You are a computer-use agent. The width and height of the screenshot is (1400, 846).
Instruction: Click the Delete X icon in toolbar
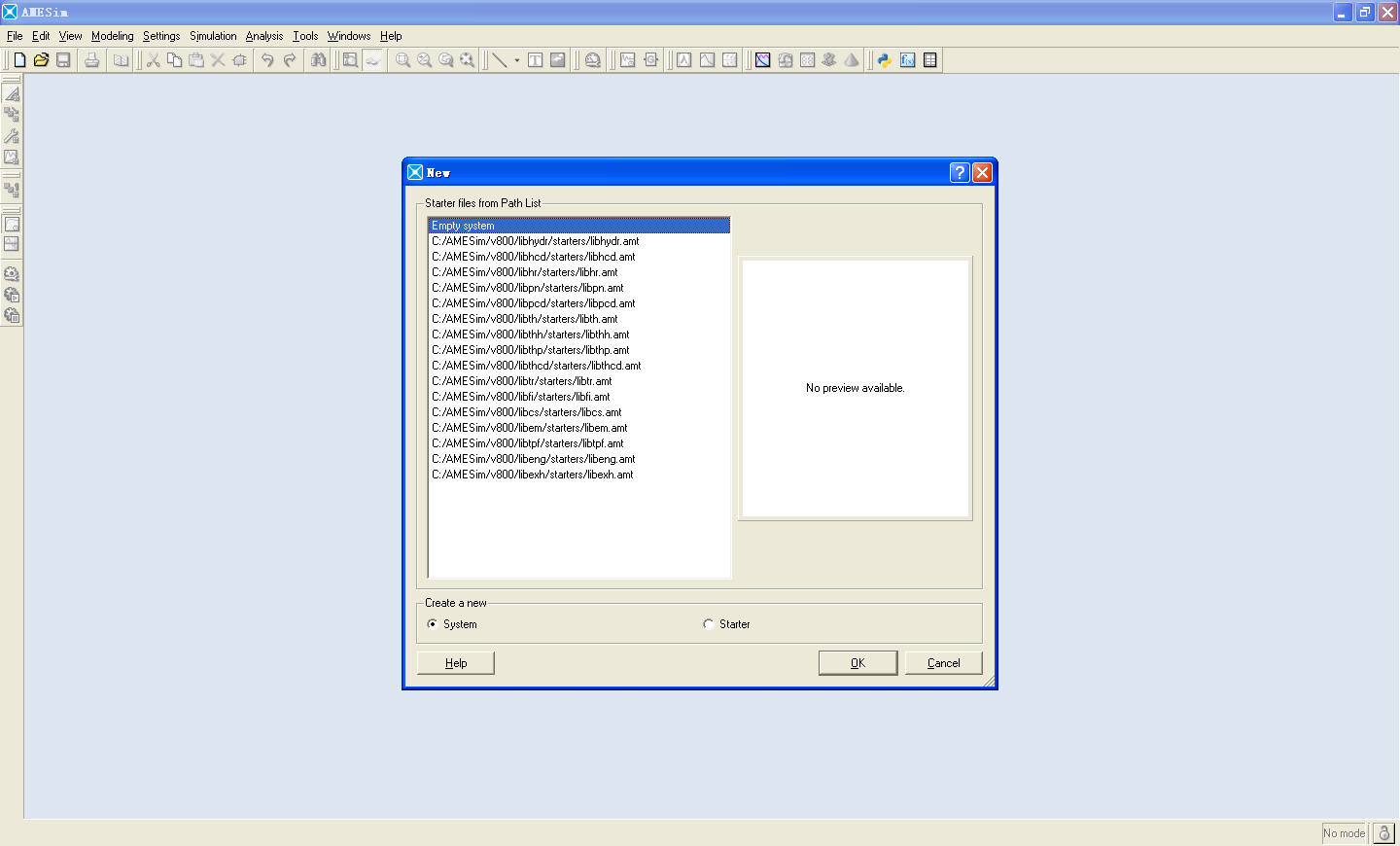click(x=218, y=60)
